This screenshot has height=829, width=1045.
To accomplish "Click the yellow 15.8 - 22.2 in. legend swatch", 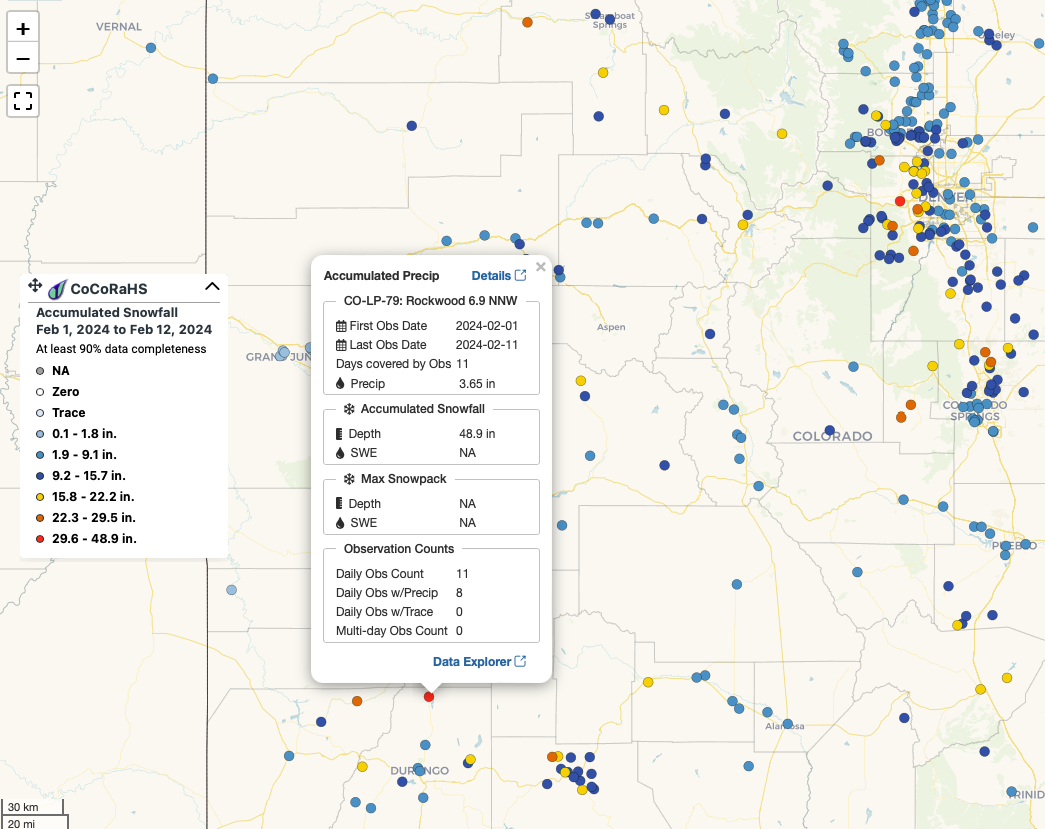I will click(x=40, y=497).
